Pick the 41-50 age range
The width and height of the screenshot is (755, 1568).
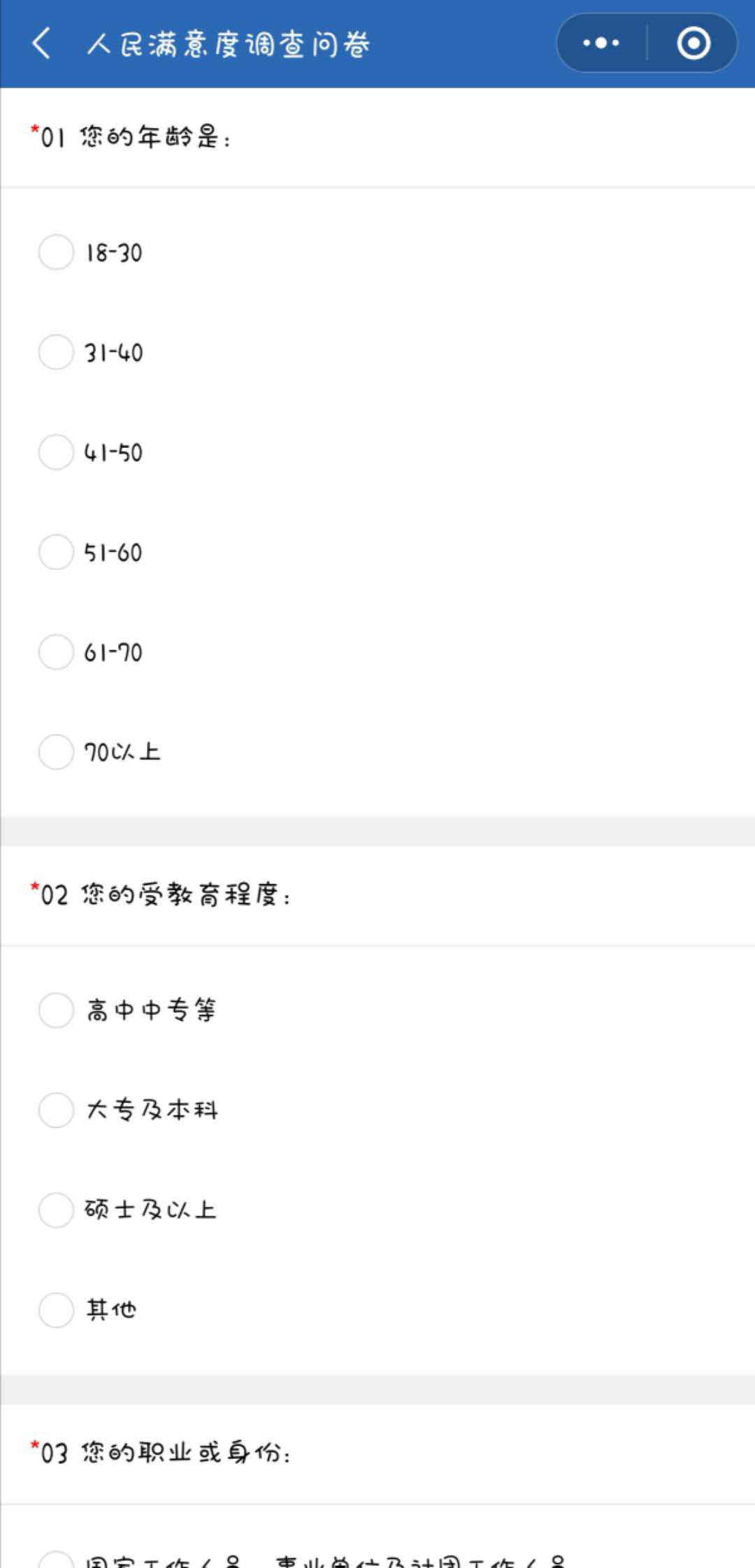56,452
